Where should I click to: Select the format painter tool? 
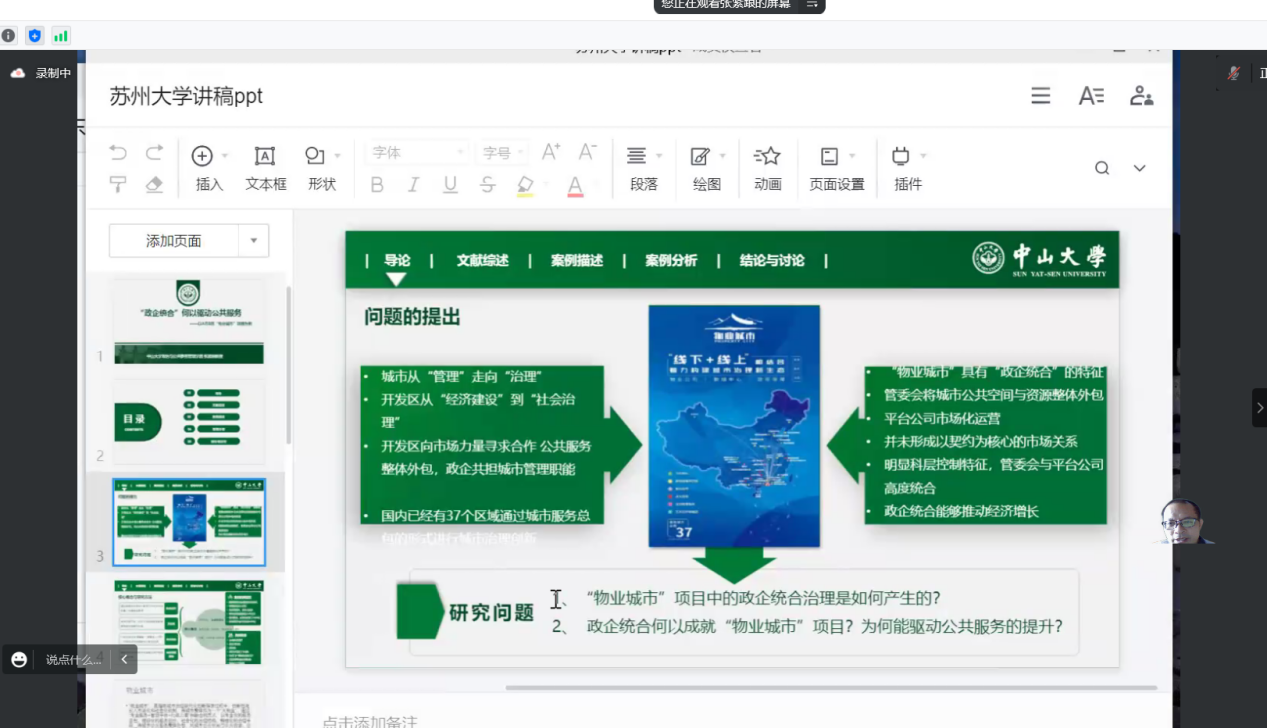(118, 184)
